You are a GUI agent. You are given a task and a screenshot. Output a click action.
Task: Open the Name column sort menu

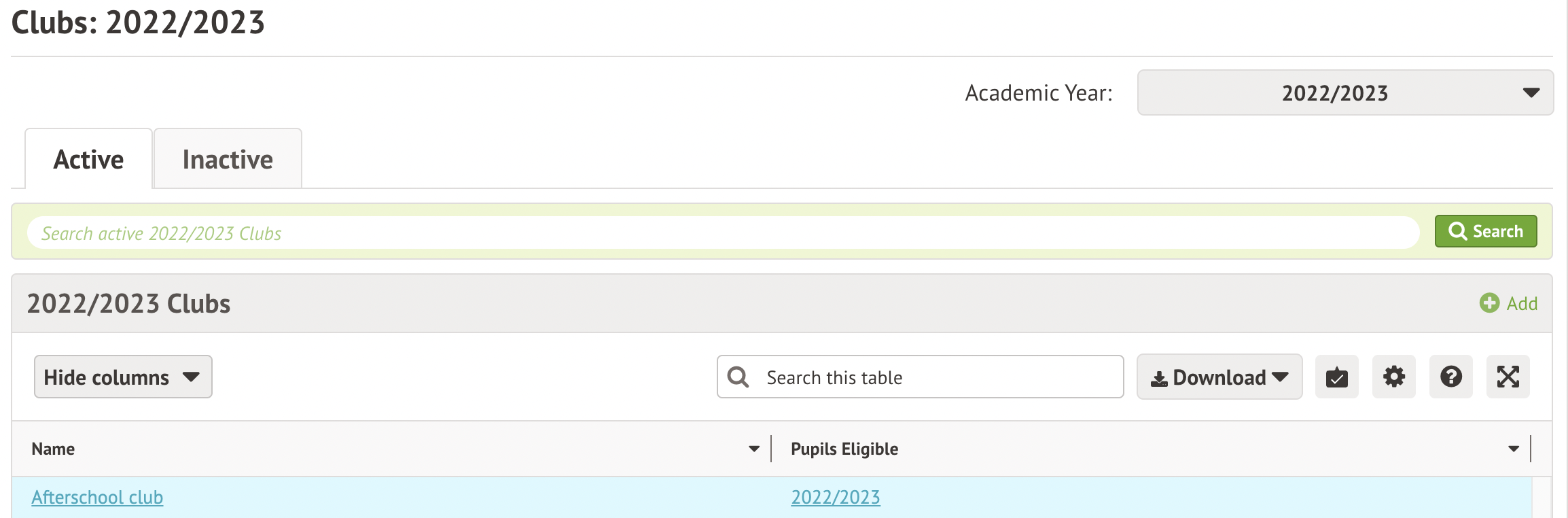point(753,449)
